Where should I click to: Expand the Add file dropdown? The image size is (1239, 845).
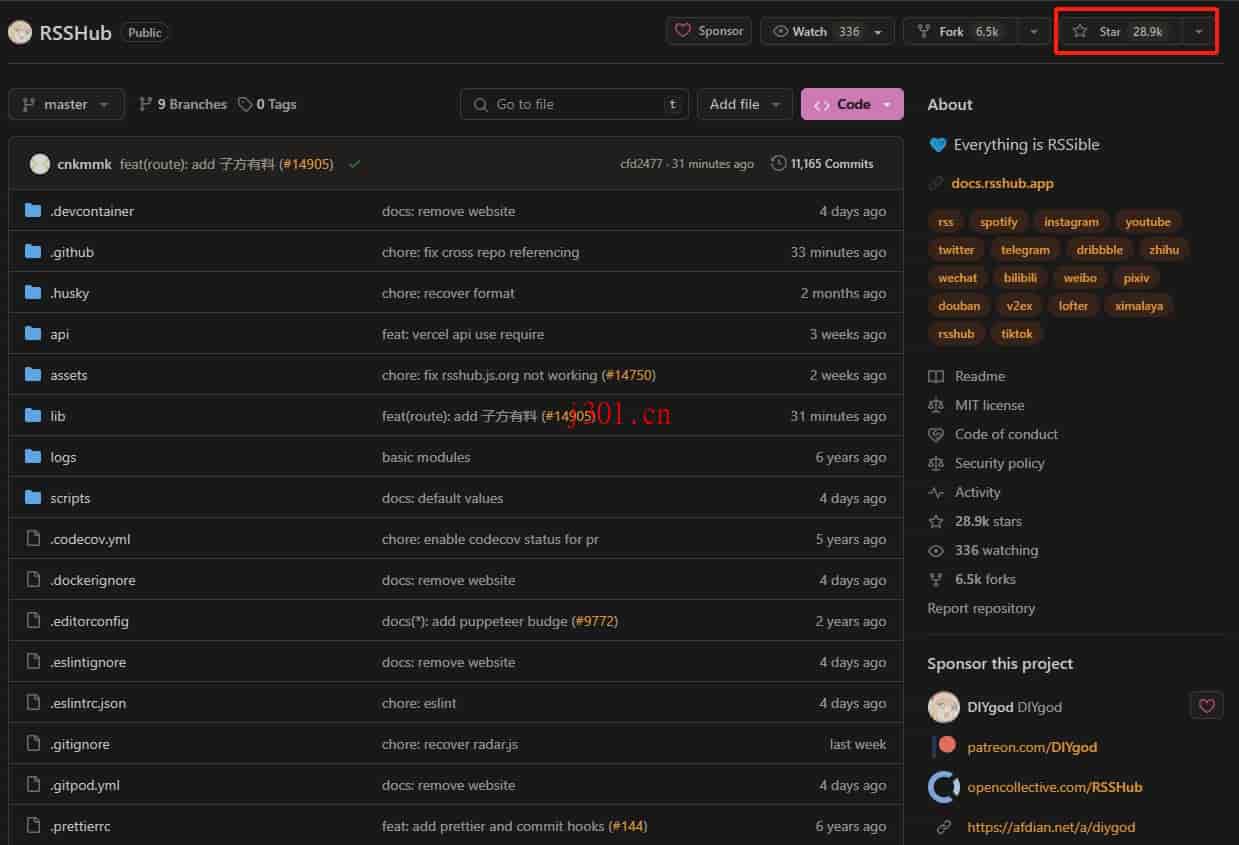pyautogui.click(x=744, y=104)
